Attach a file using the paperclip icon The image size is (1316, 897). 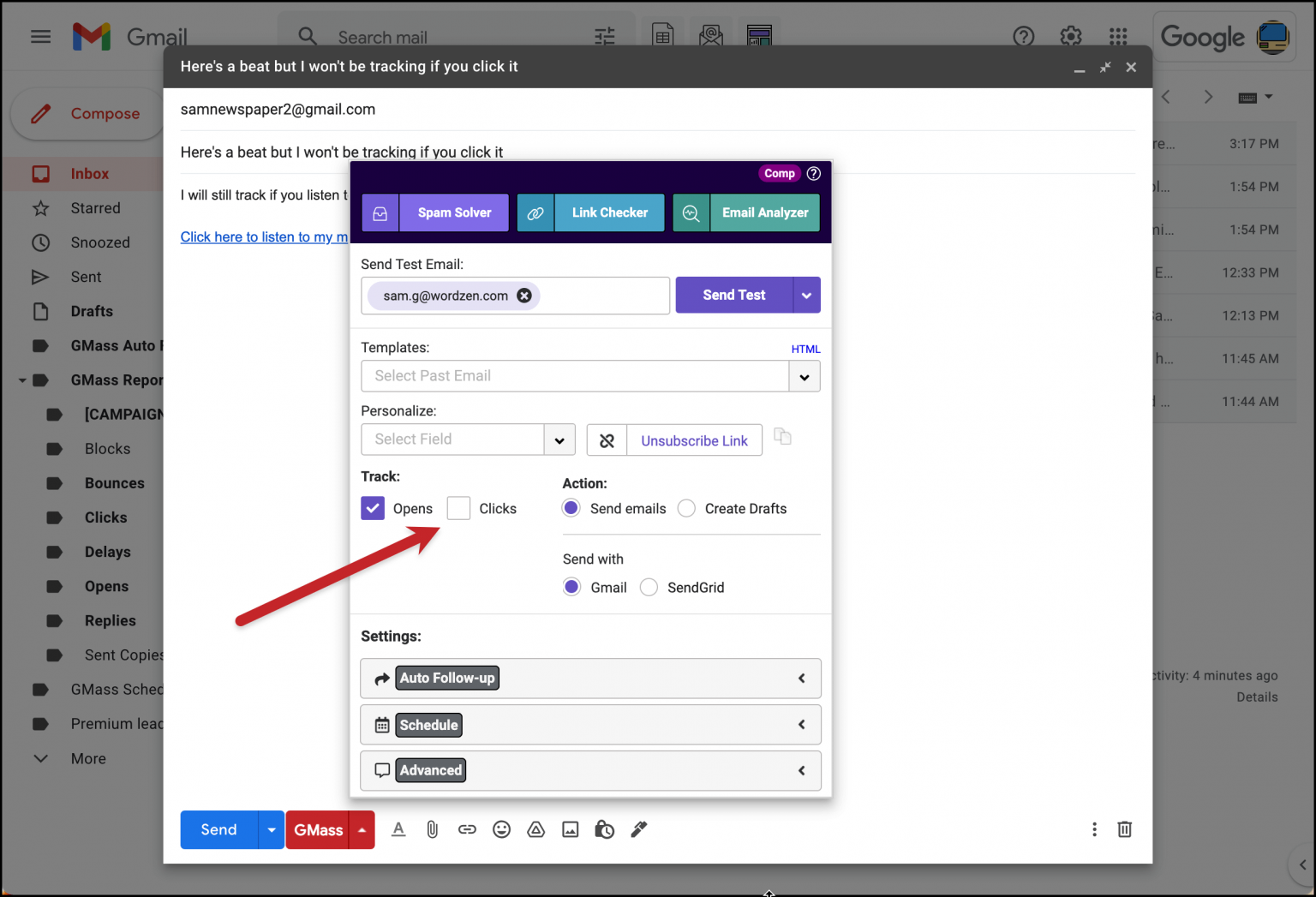(x=432, y=829)
